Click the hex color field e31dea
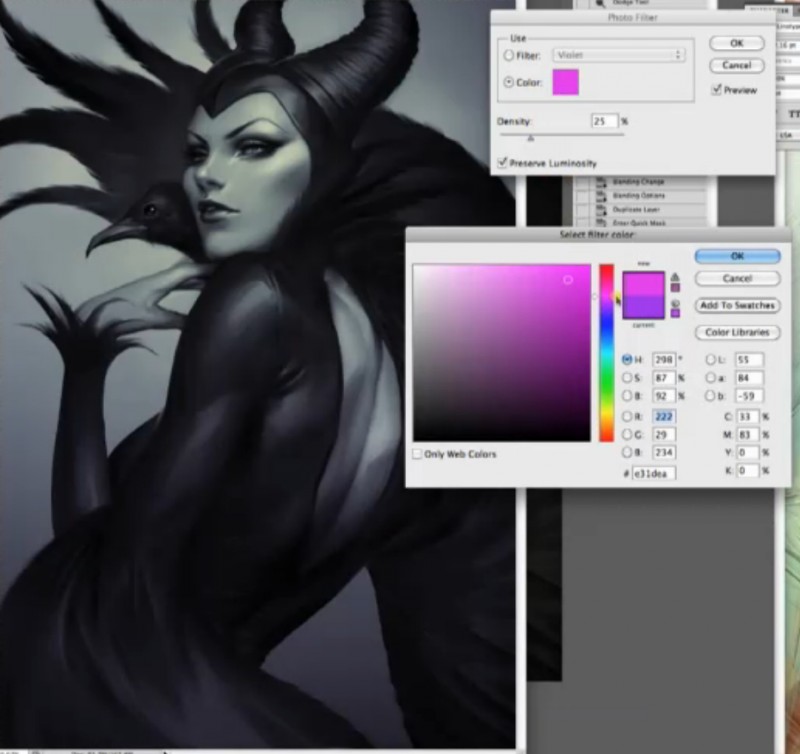800x754 pixels. (x=654, y=473)
